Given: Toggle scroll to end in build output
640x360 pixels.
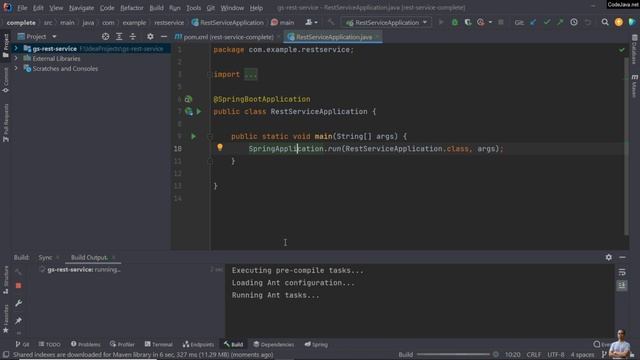Looking at the screenshot, I should point(622,285).
